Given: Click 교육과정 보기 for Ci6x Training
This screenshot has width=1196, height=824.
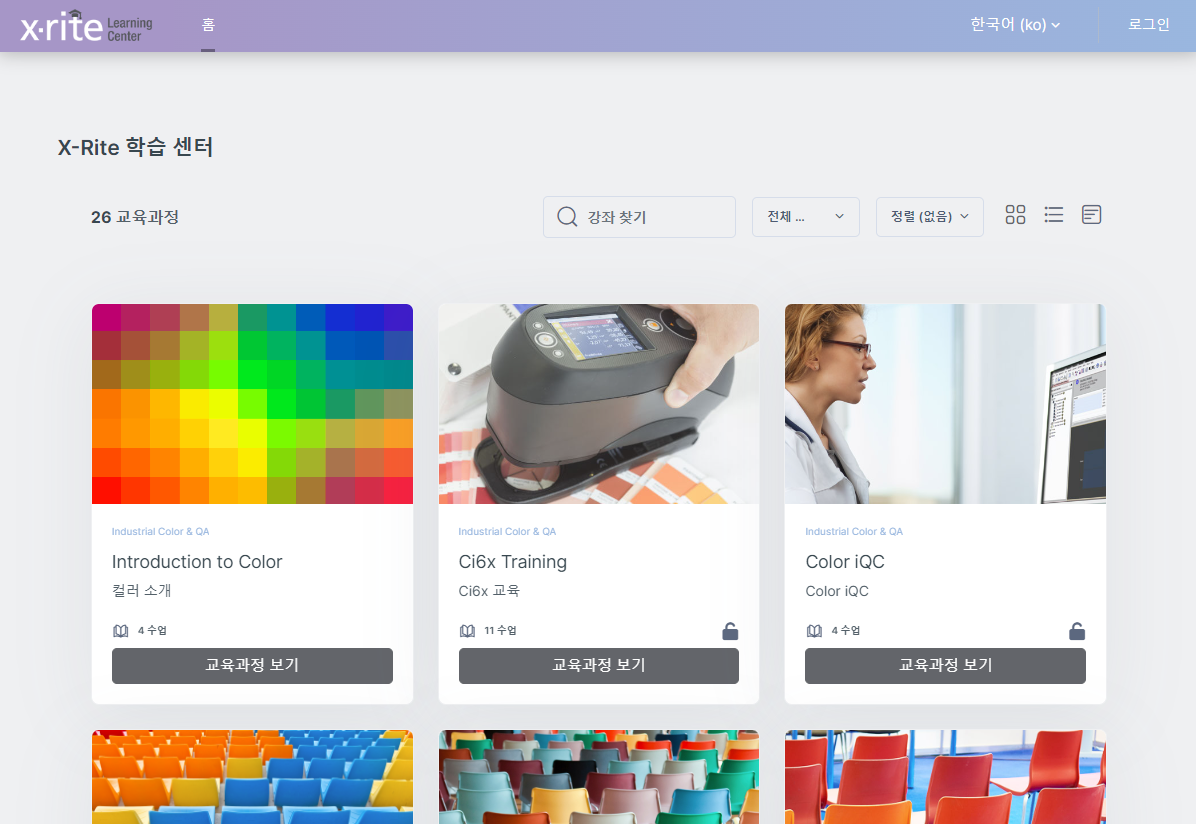Looking at the screenshot, I should (599, 666).
